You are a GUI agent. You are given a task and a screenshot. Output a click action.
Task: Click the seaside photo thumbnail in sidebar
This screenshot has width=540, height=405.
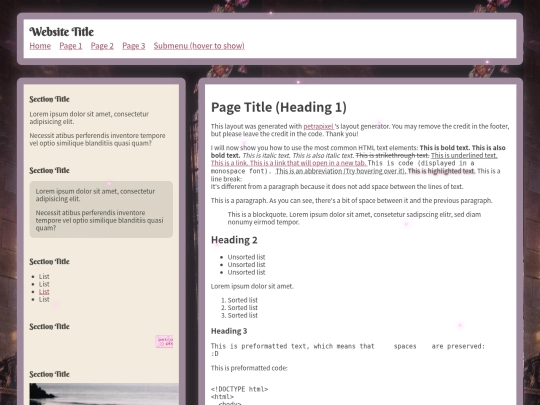click(x=104, y=394)
